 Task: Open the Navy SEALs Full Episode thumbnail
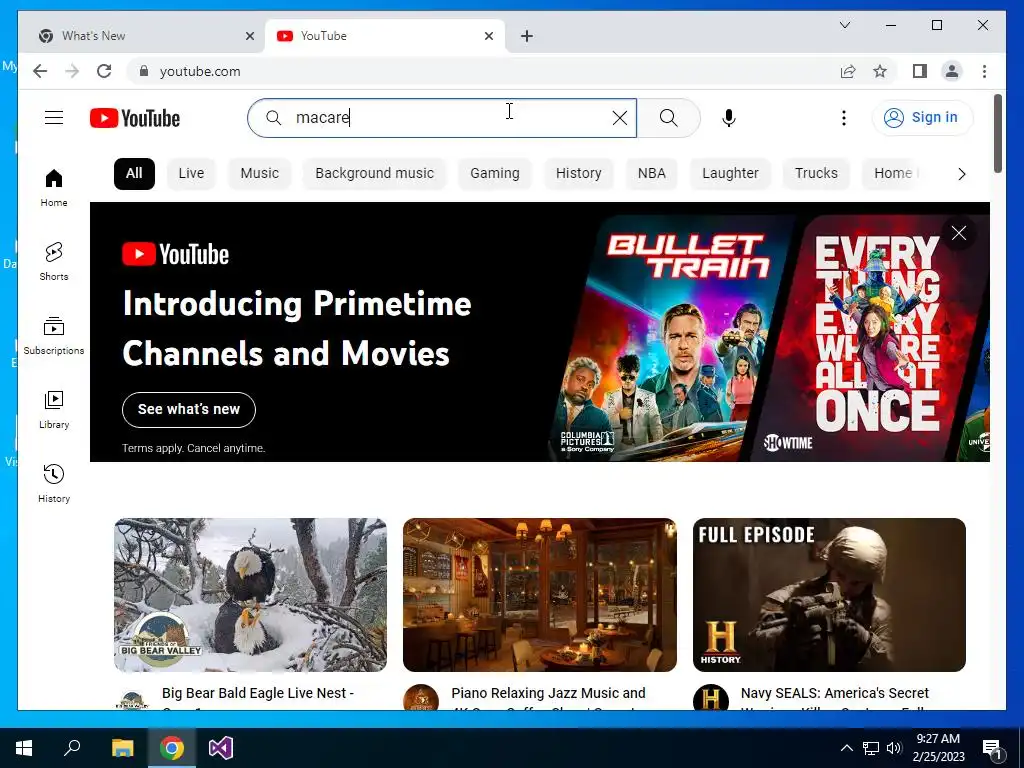[x=829, y=594]
